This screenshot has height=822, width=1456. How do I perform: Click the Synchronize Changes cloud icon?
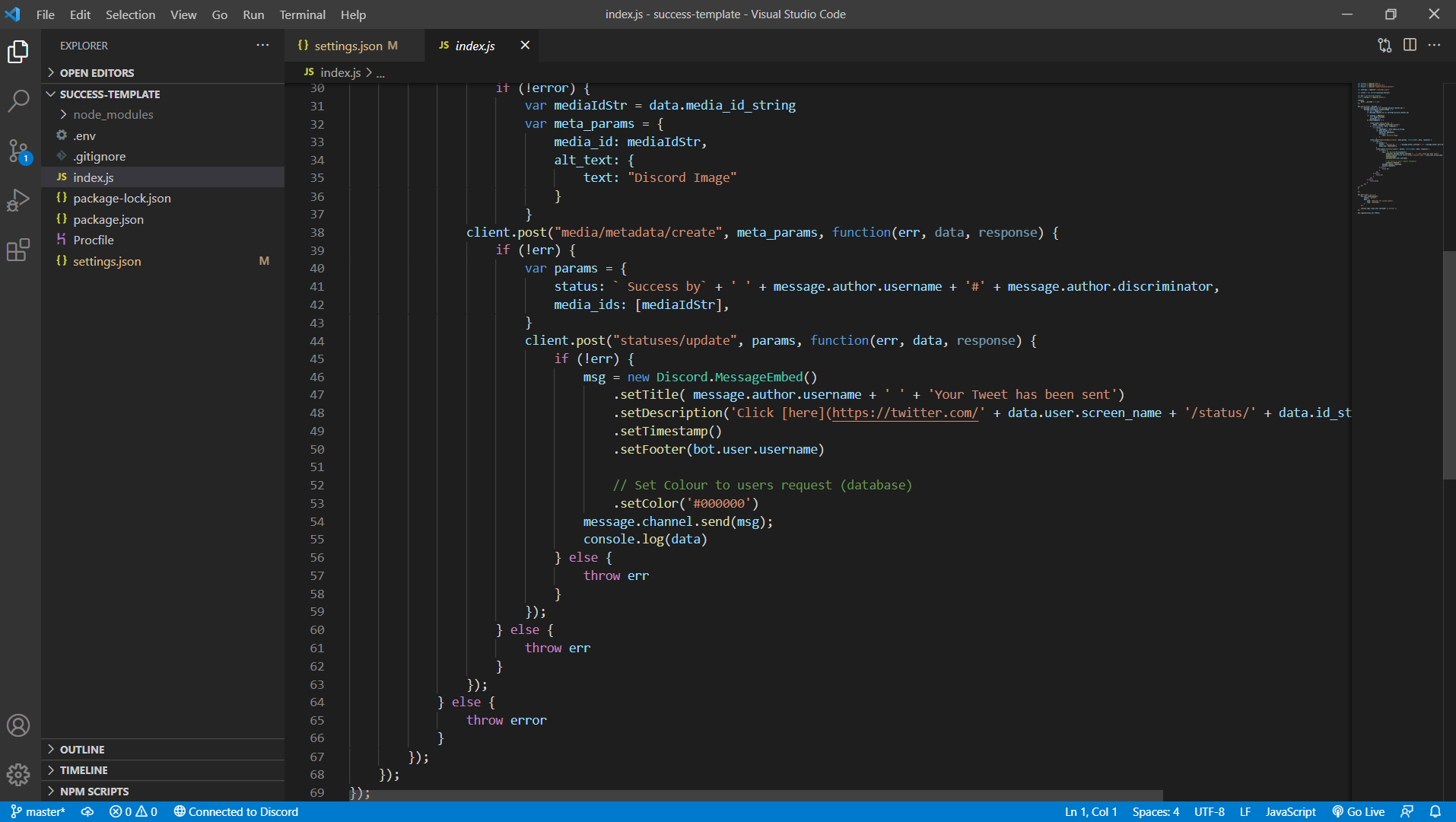(87, 812)
